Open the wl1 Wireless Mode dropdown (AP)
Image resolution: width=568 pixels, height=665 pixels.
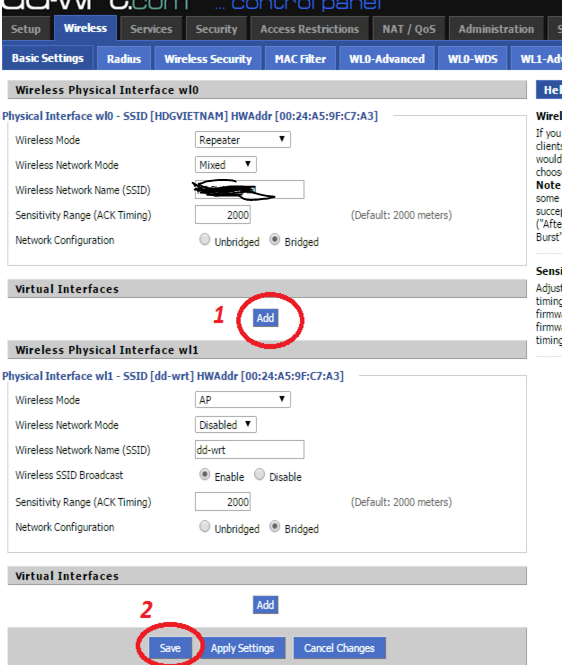point(243,400)
